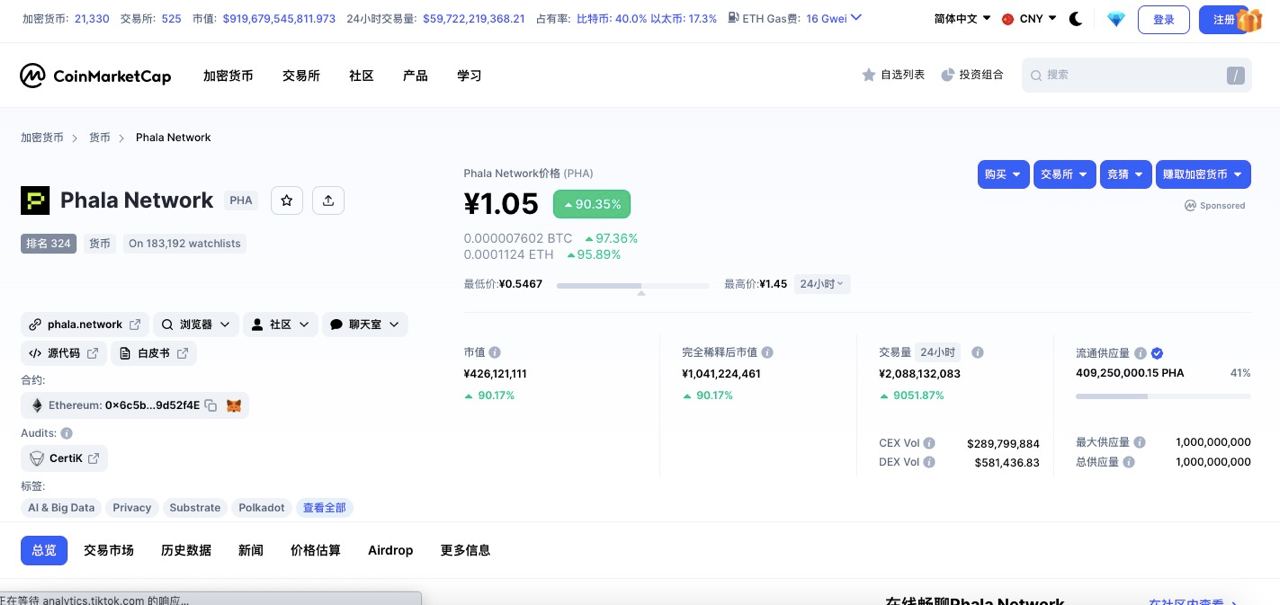The width and height of the screenshot is (1280, 605).
Task: Click info icon next to CEX Vol
Action: pos(929,443)
